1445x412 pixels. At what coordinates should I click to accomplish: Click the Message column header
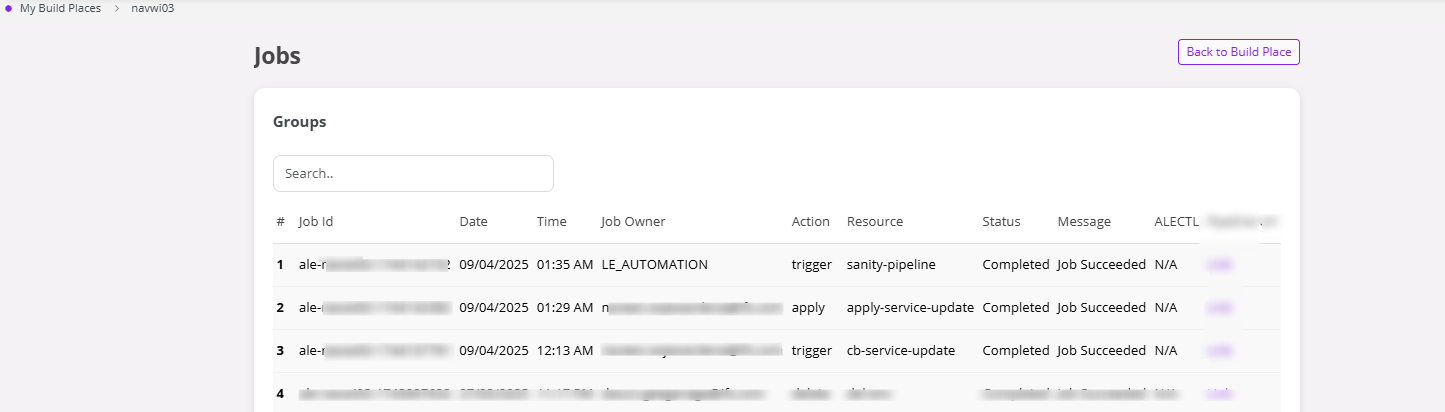pos(1084,221)
